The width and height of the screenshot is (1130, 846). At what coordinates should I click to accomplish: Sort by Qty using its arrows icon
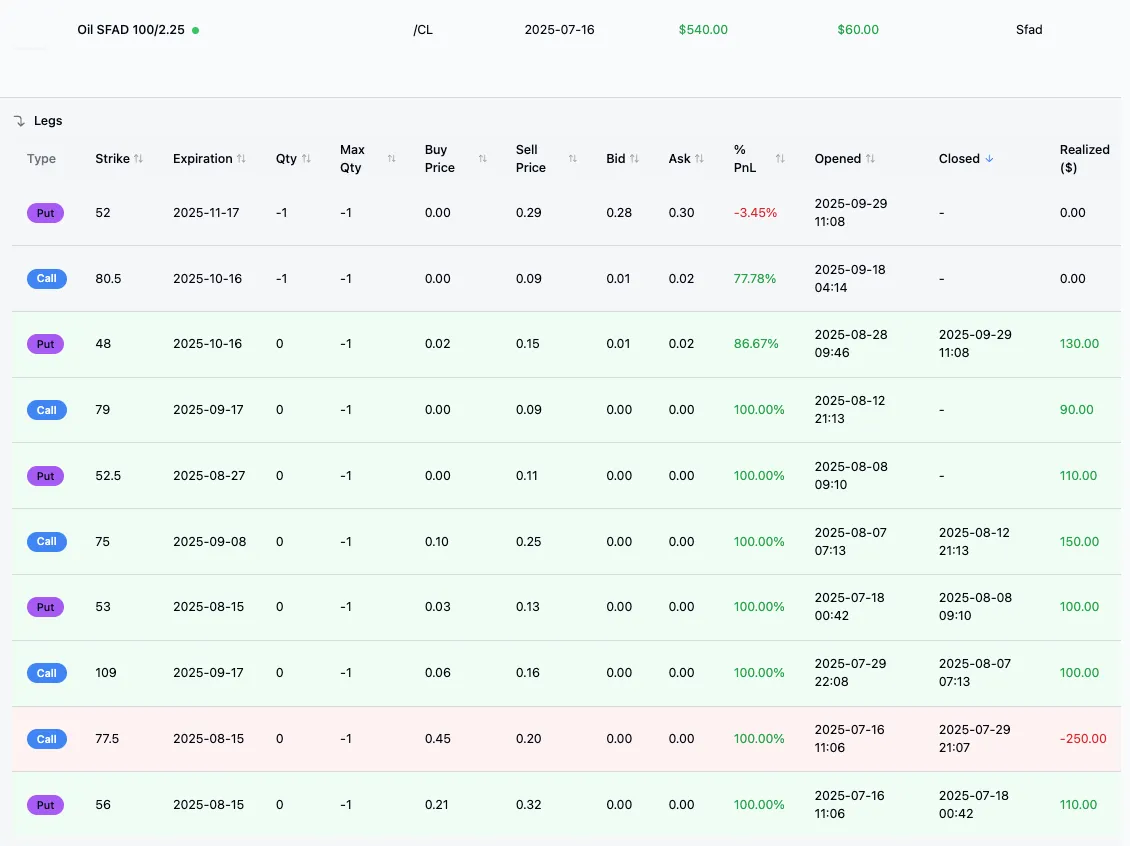click(x=306, y=159)
